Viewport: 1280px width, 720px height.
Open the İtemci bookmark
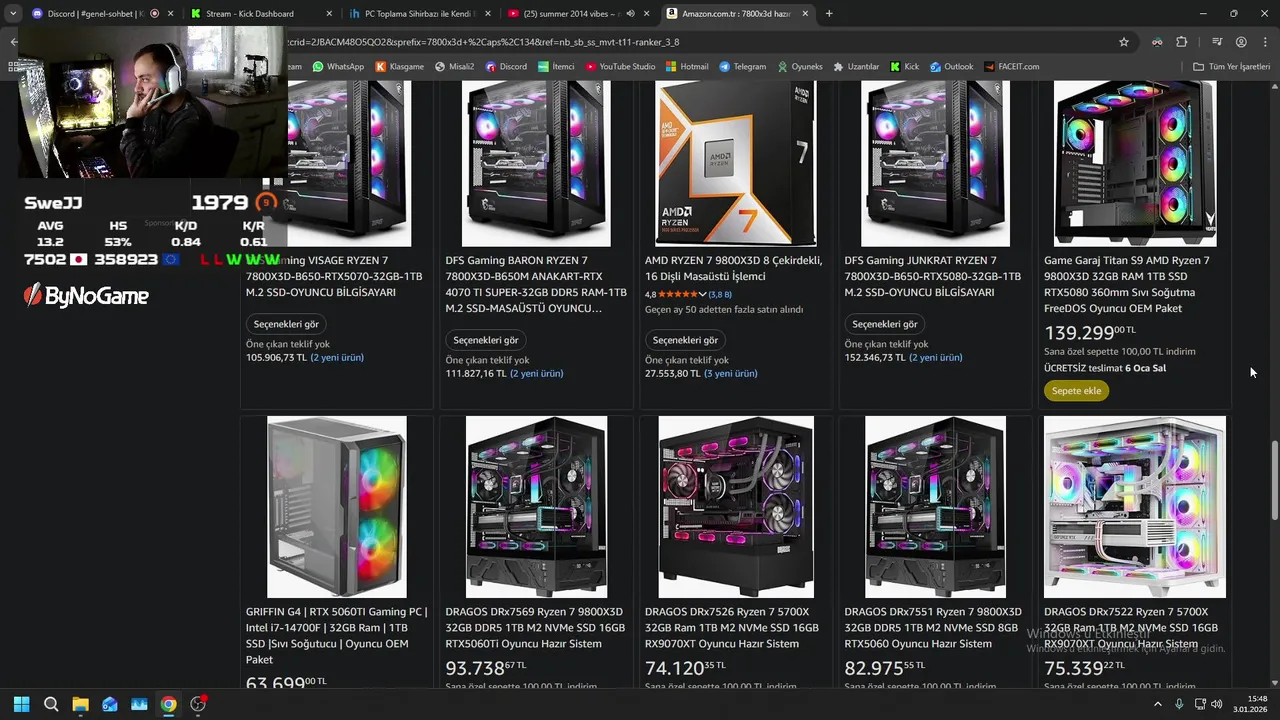click(x=556, y=67)
